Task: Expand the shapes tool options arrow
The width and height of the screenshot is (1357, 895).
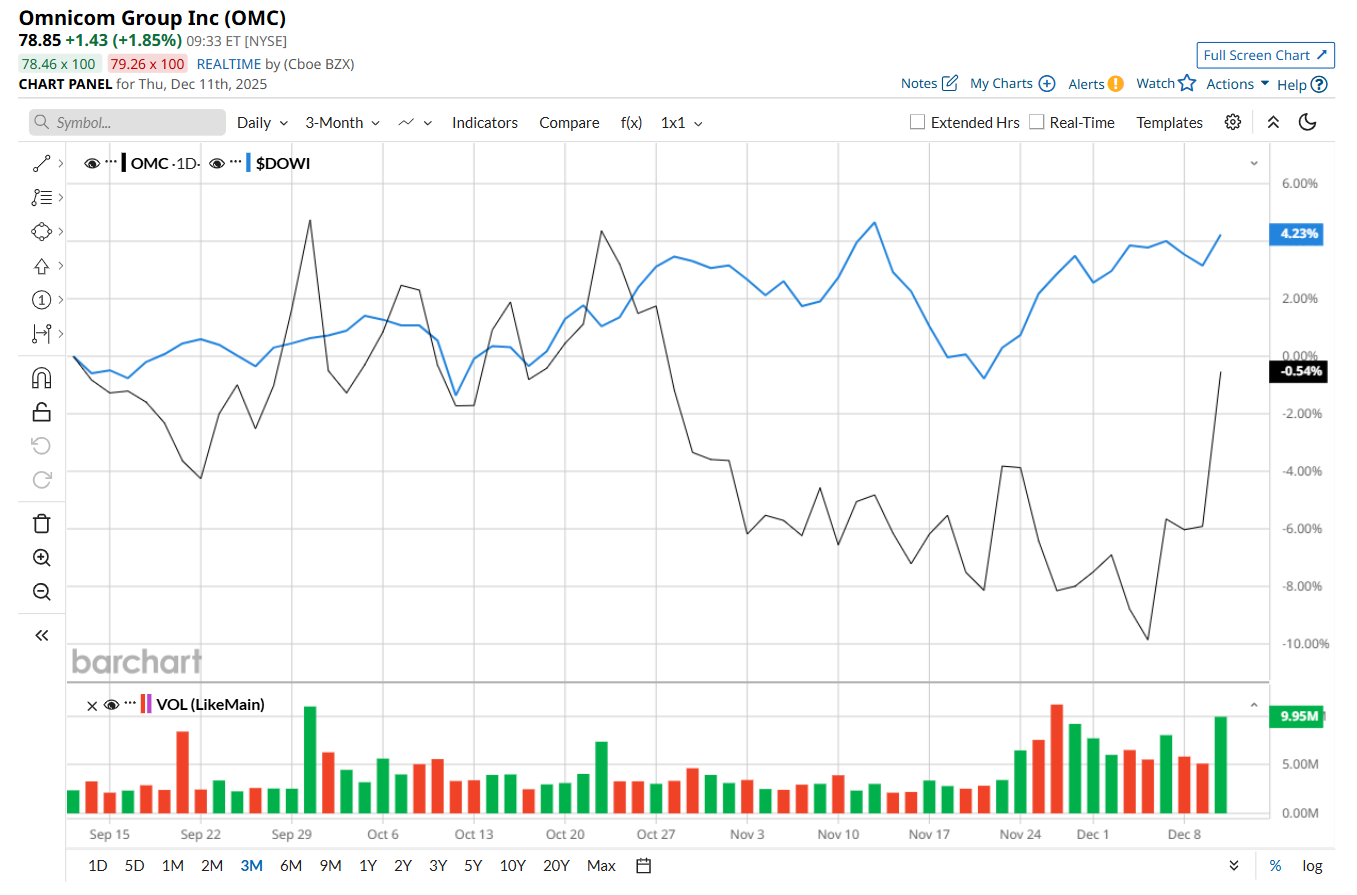Action: click(x=61, y=231)
